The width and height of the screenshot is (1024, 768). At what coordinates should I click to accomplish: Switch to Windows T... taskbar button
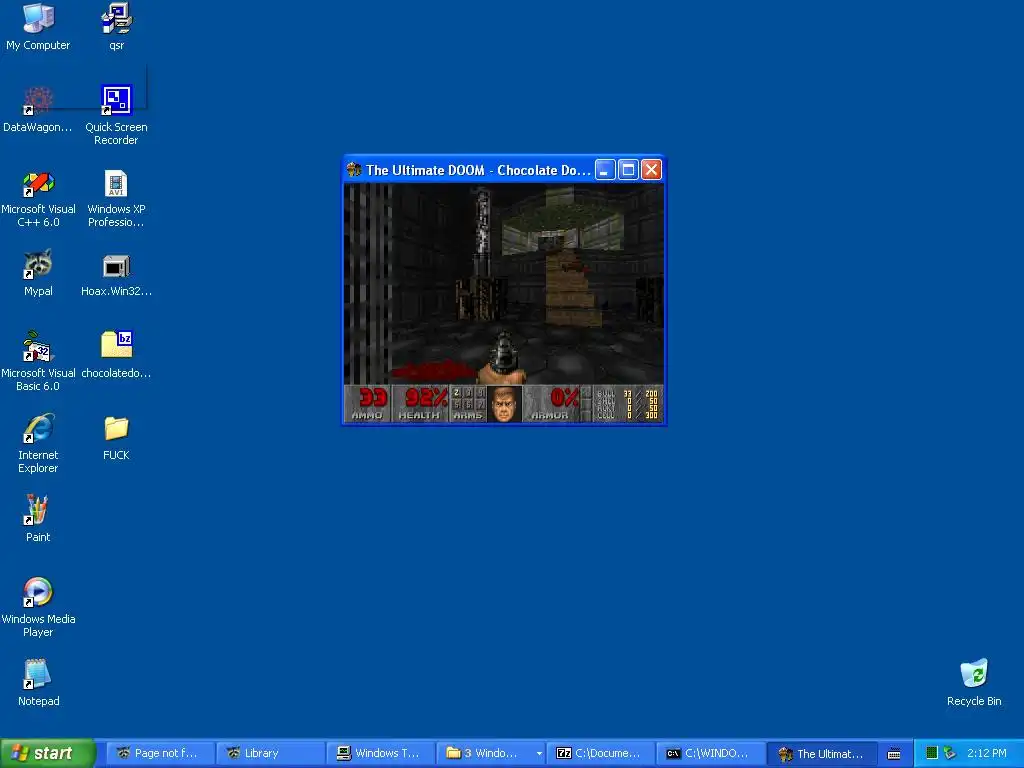point(381,753)
